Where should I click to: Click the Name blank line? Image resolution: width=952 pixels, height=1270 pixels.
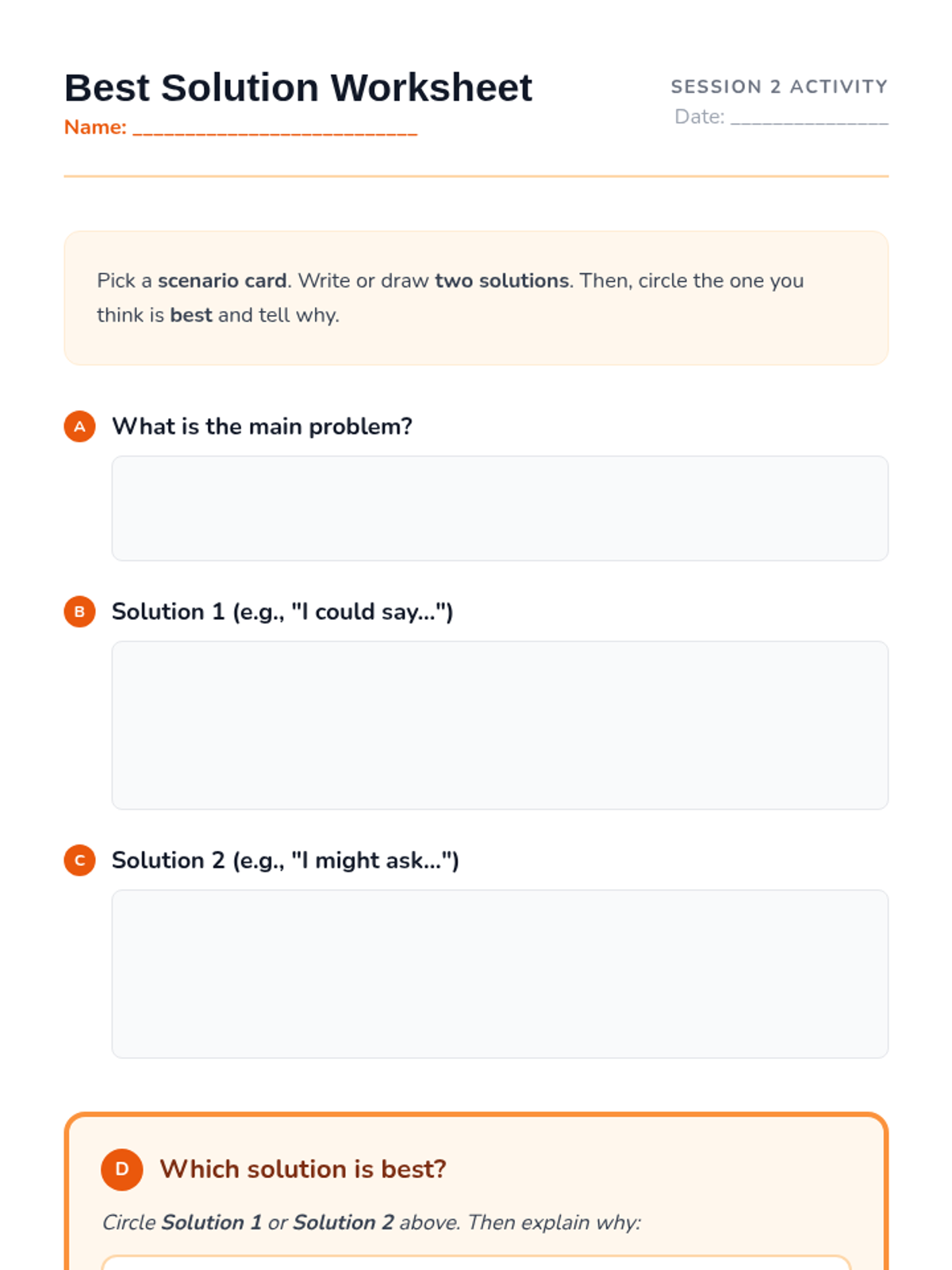tap(274, 129)
